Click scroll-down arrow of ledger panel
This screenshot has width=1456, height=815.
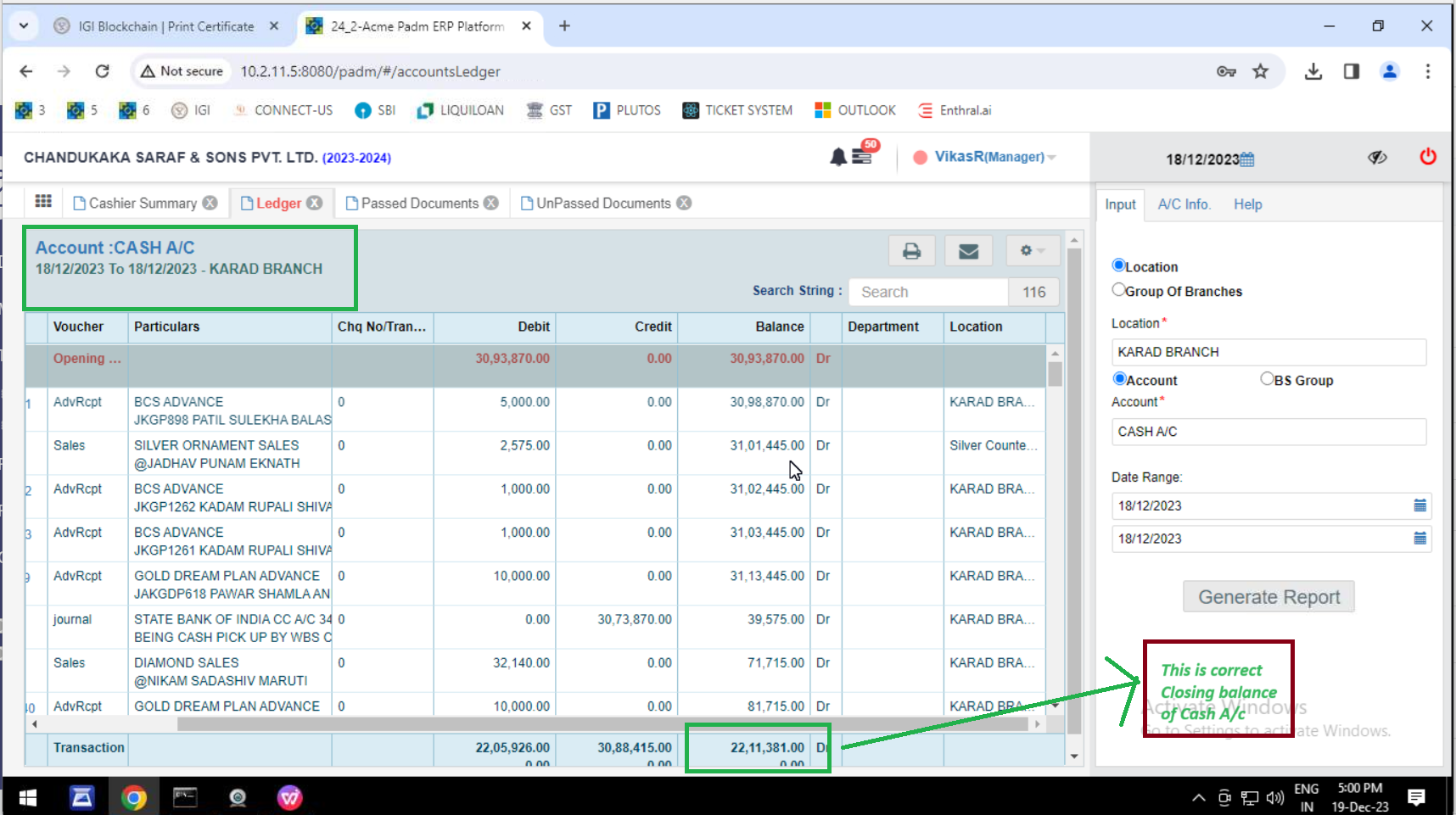coord(1074,756)
